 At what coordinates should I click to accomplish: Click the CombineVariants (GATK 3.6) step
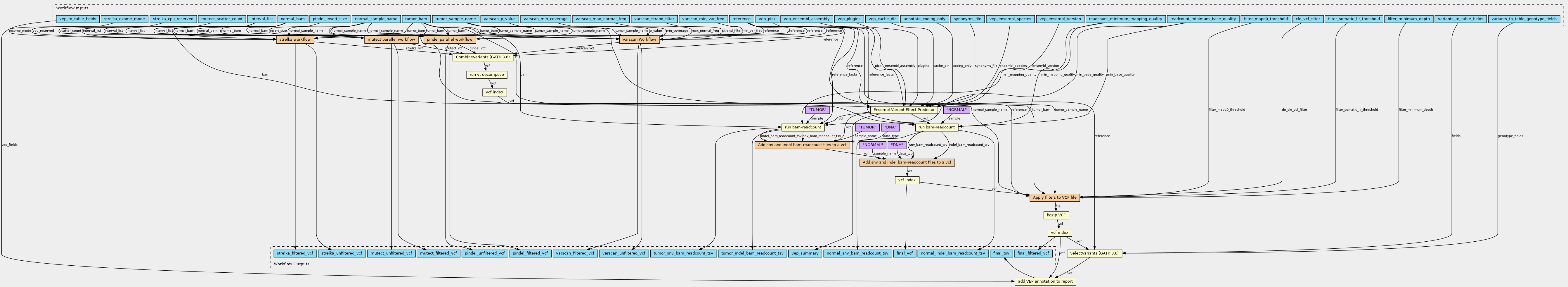[x=483, y=57]
